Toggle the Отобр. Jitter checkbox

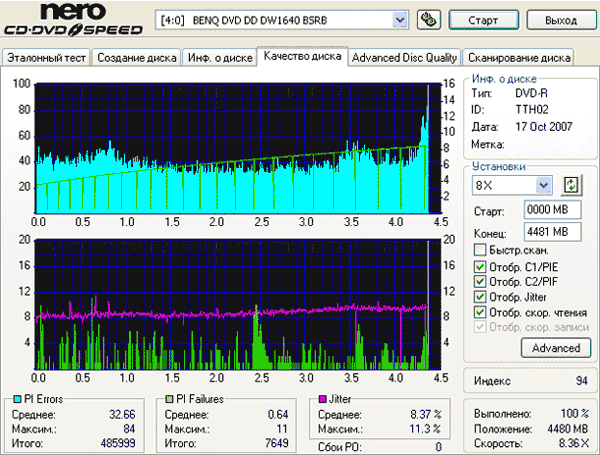coord(479,297)
